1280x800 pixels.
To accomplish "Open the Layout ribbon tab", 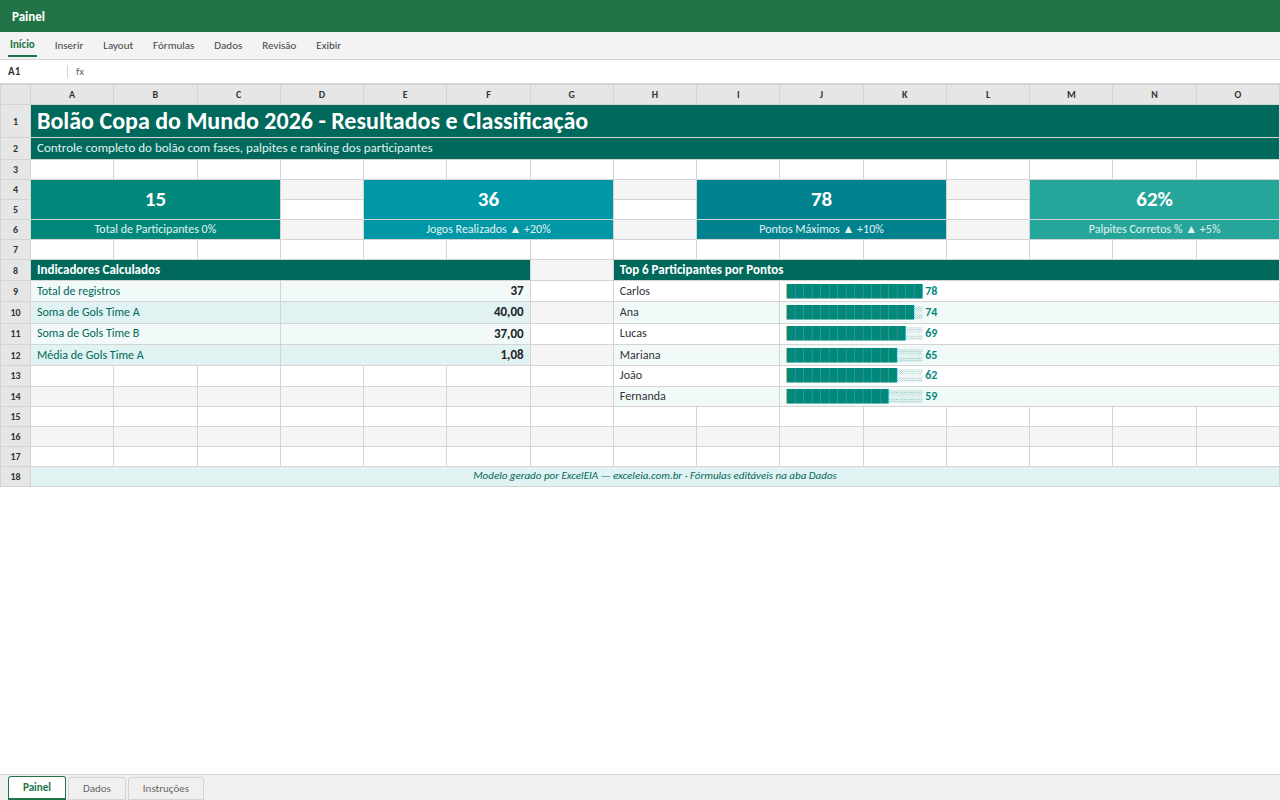I will click(x=118, y=45).
